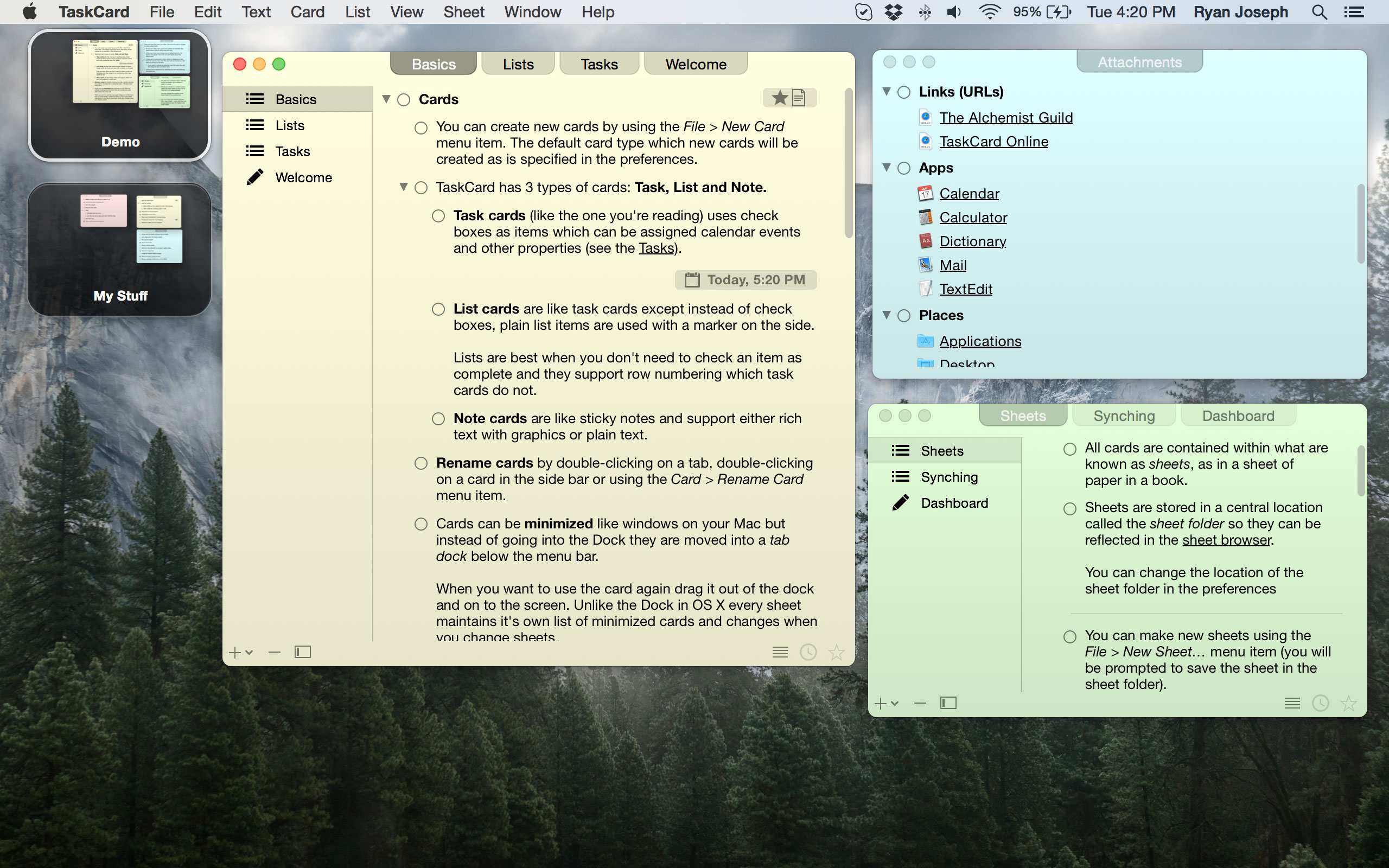Viewport: 1389px width, 868px height.
Task: Open Notification Center icon in menu bar
Action: tap(1354, 12)
